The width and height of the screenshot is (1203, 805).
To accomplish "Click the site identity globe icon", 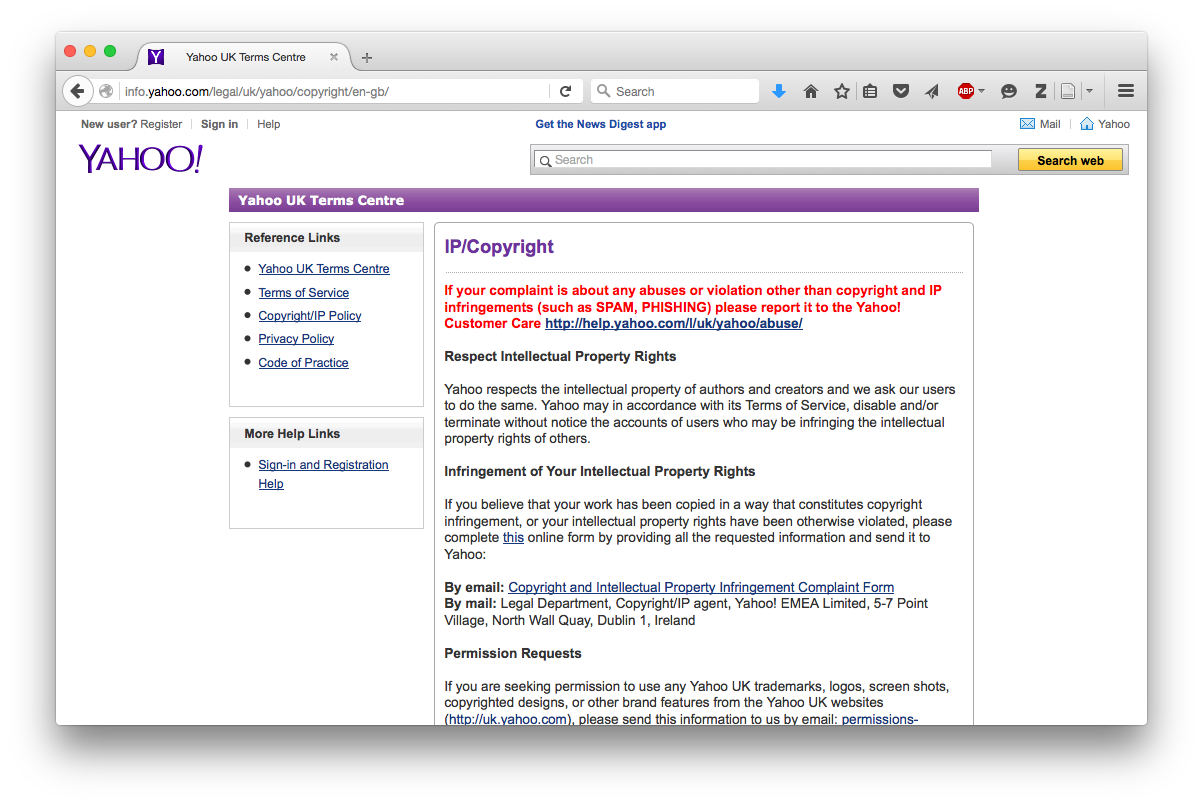I will pyautogui.click(x=106, y=91).
